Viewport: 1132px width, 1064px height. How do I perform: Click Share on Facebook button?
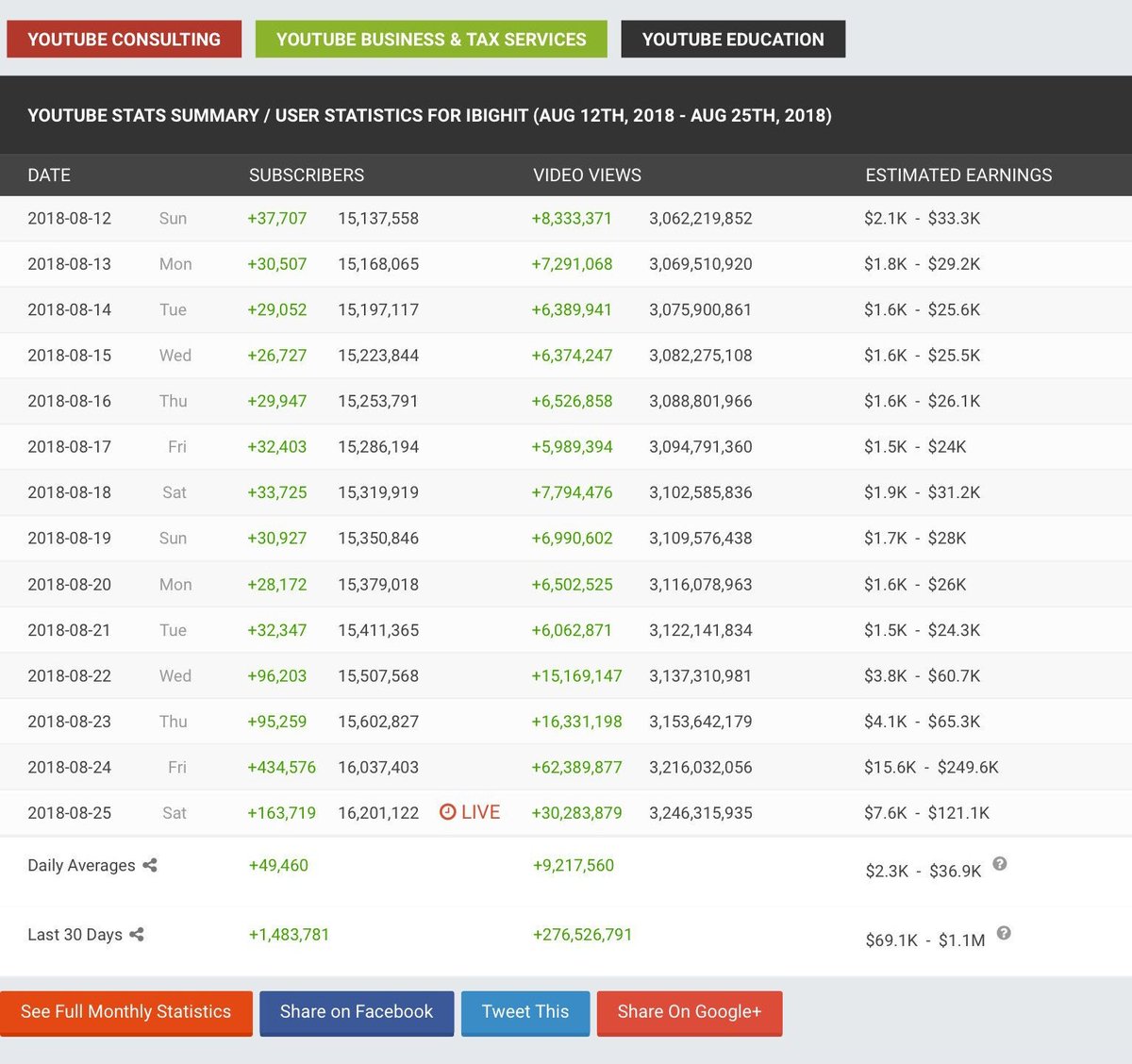pos(357,1013)
